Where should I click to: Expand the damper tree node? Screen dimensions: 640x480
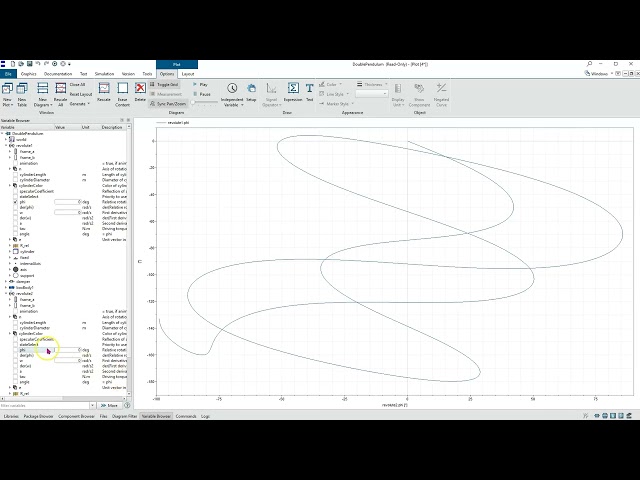tap(6, 282)
